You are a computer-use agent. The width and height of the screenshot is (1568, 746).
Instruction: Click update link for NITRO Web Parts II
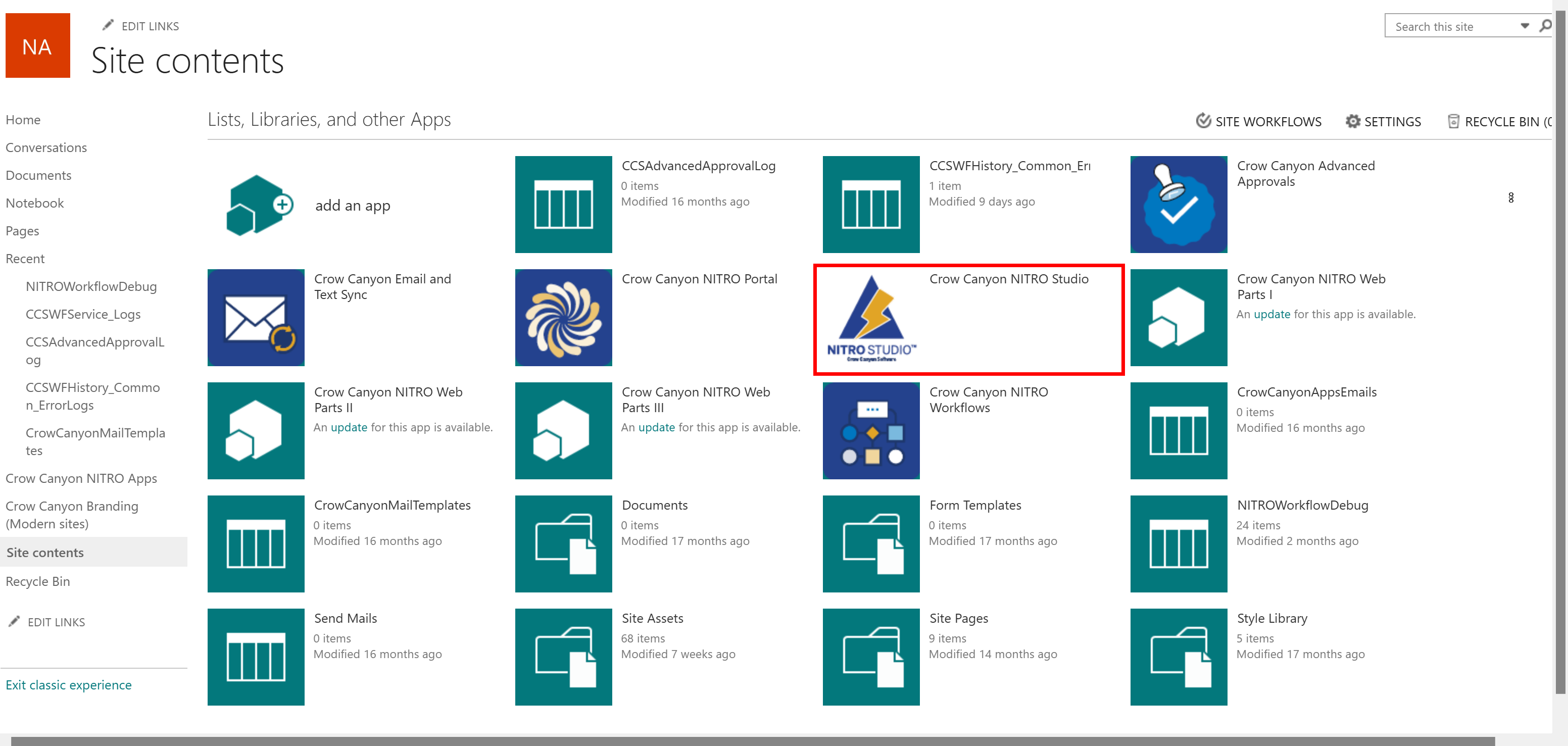pos(349,428)
